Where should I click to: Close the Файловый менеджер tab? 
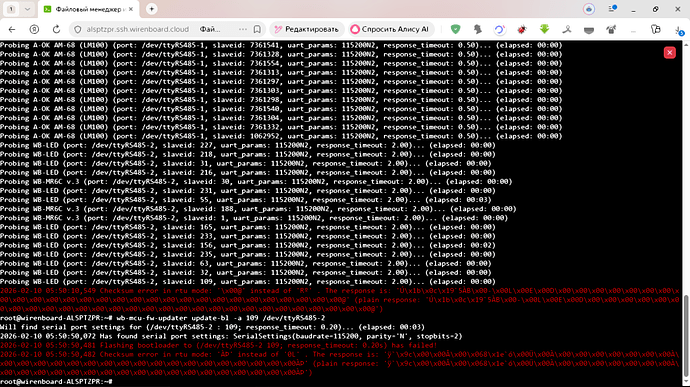131,9
